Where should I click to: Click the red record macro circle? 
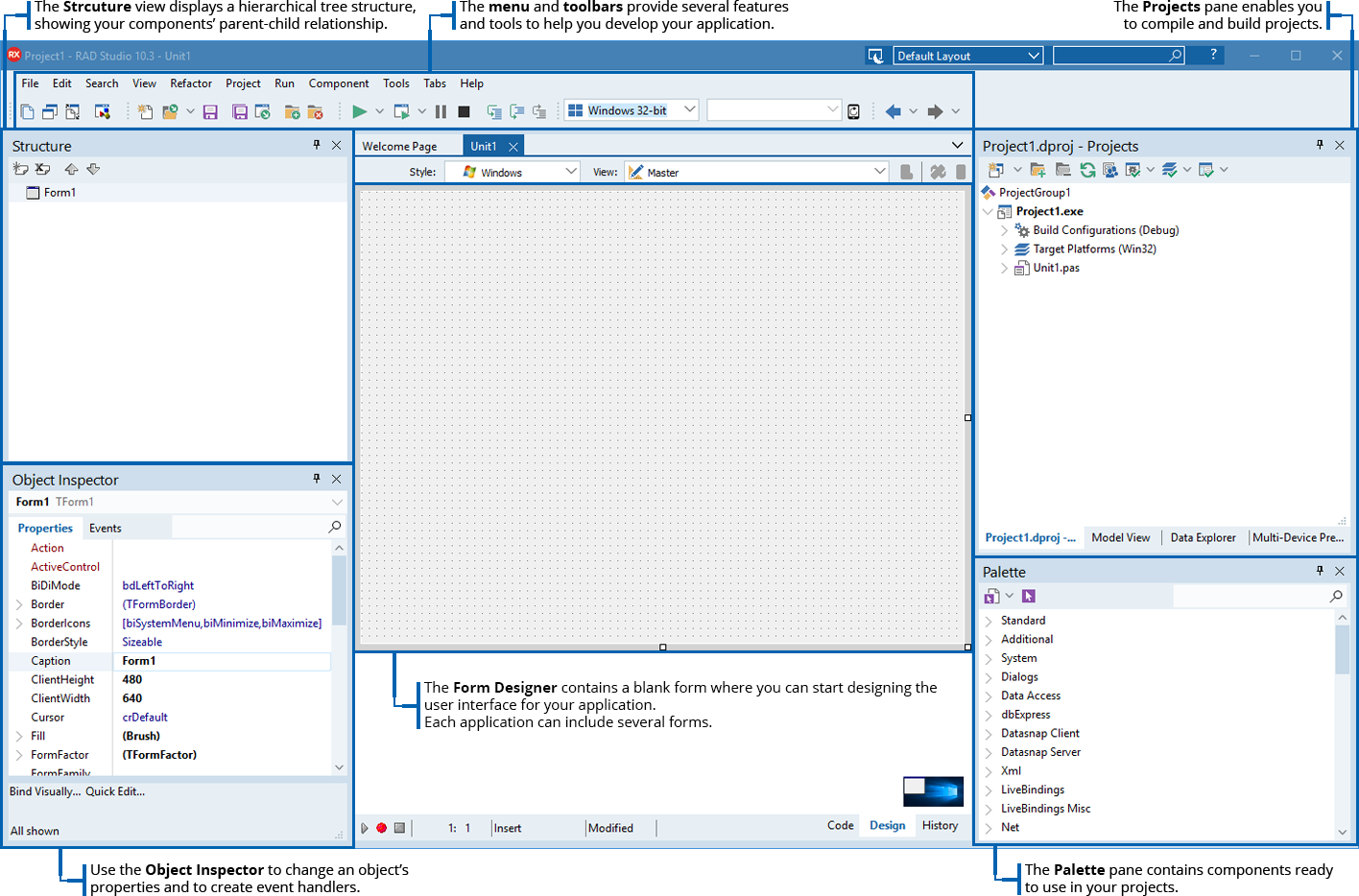[x=381, y=828]
